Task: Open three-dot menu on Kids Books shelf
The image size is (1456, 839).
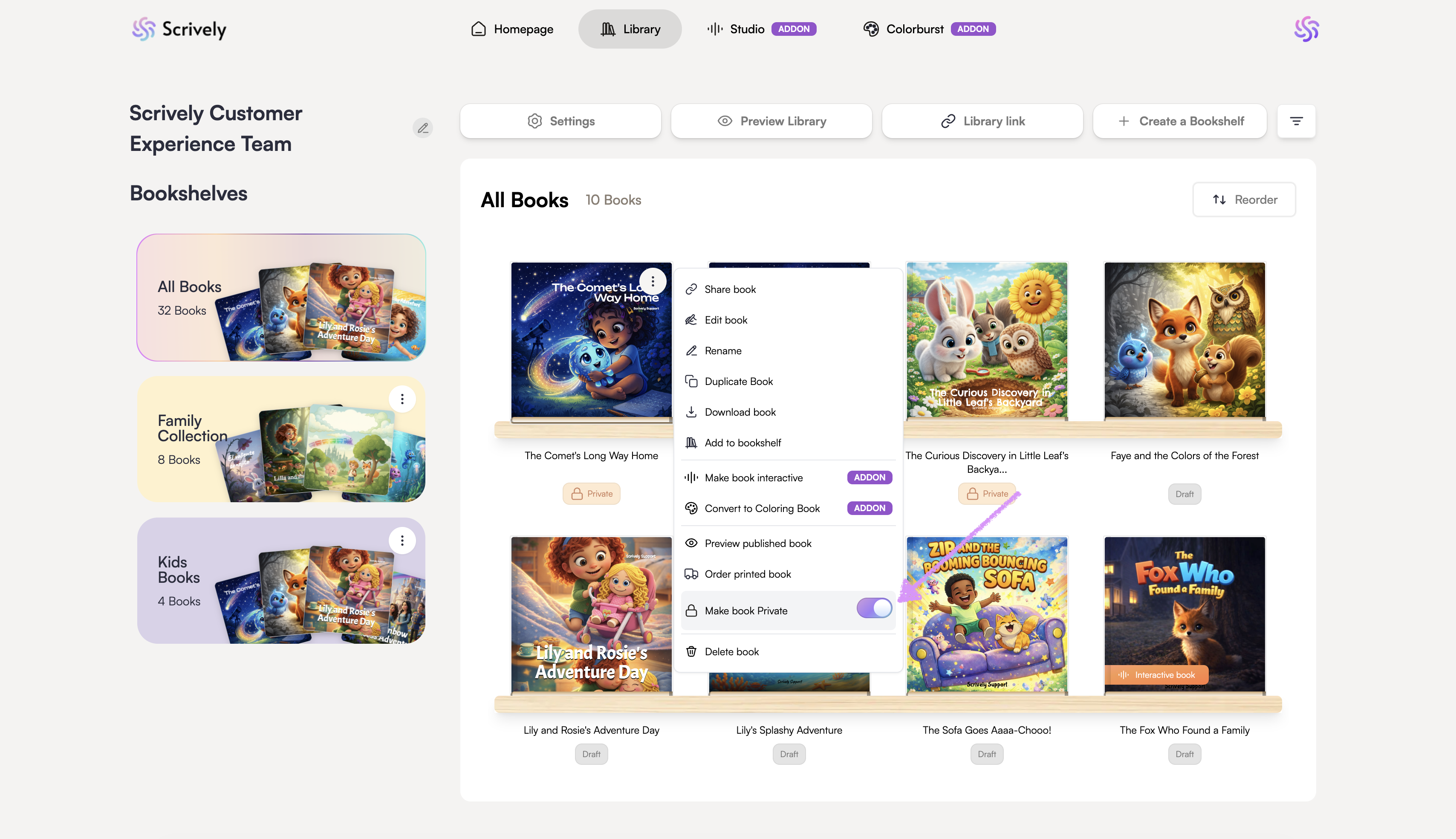Action: [x=402, y=541]
